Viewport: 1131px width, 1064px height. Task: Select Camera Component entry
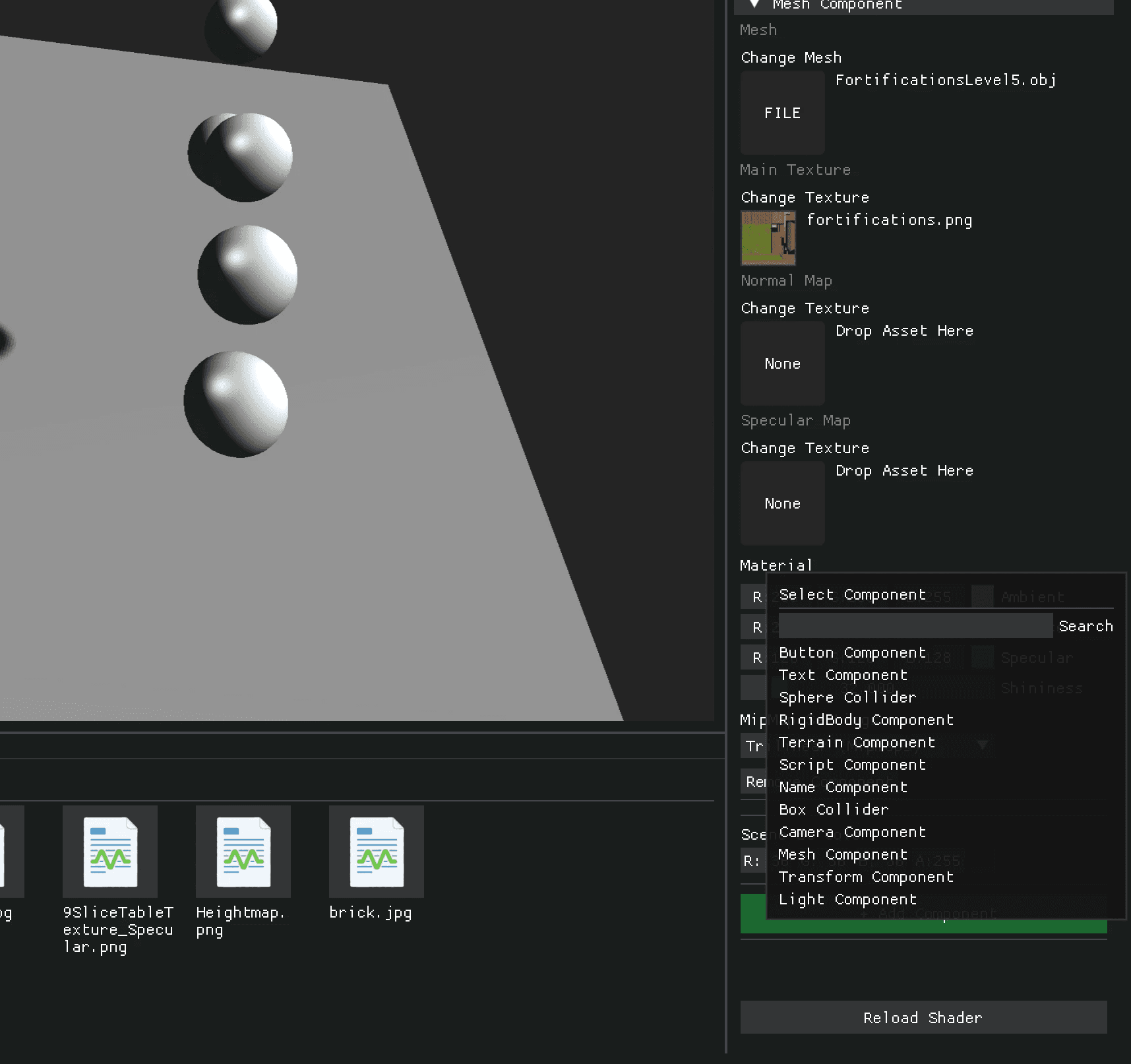852,832
